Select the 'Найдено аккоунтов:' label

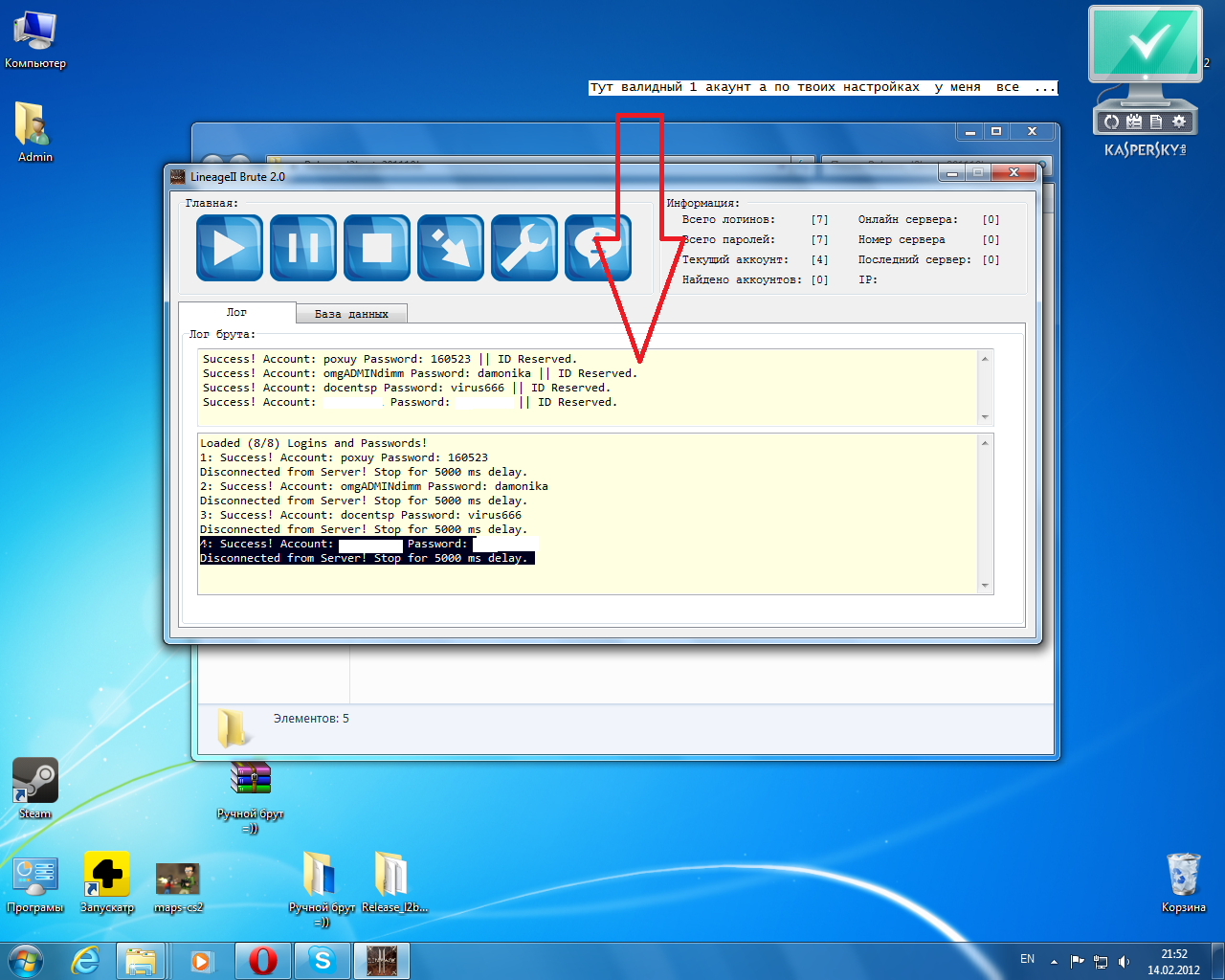[x=742, y=280]
